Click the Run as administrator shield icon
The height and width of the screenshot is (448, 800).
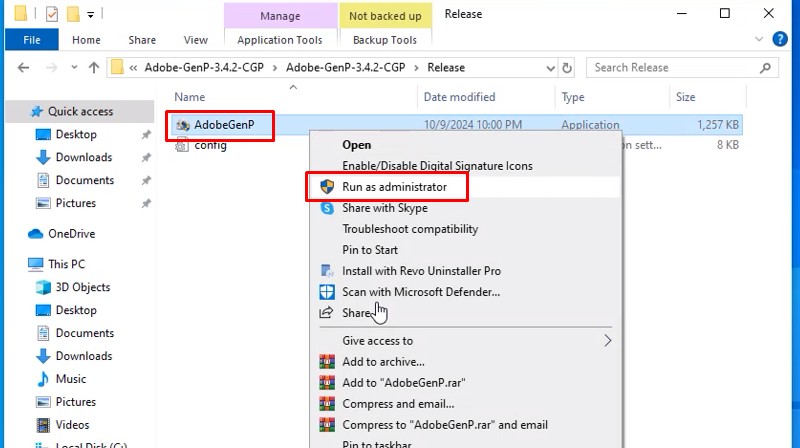[326, 187]
